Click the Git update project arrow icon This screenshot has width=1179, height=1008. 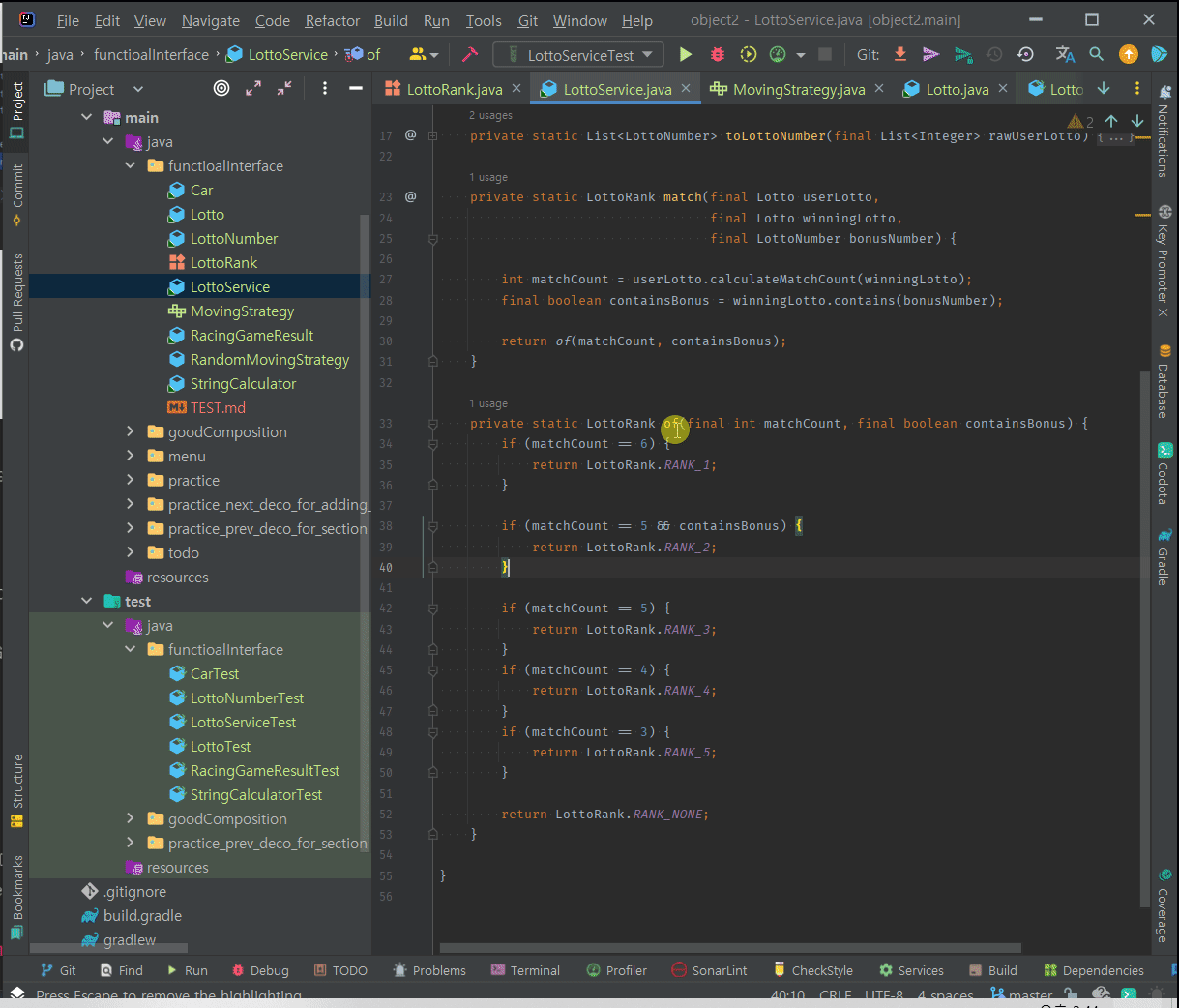900,55
